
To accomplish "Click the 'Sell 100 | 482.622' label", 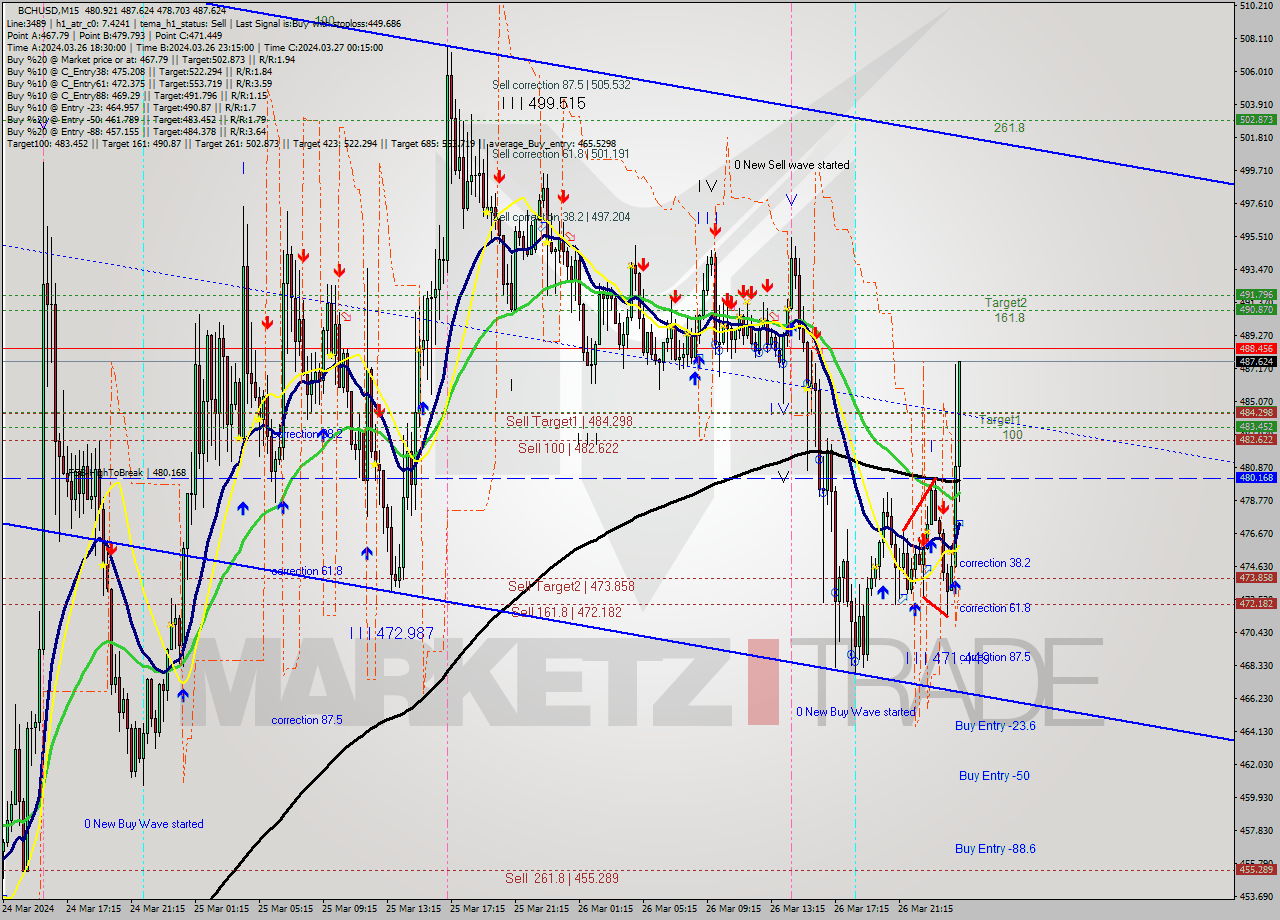I will 568,448.
